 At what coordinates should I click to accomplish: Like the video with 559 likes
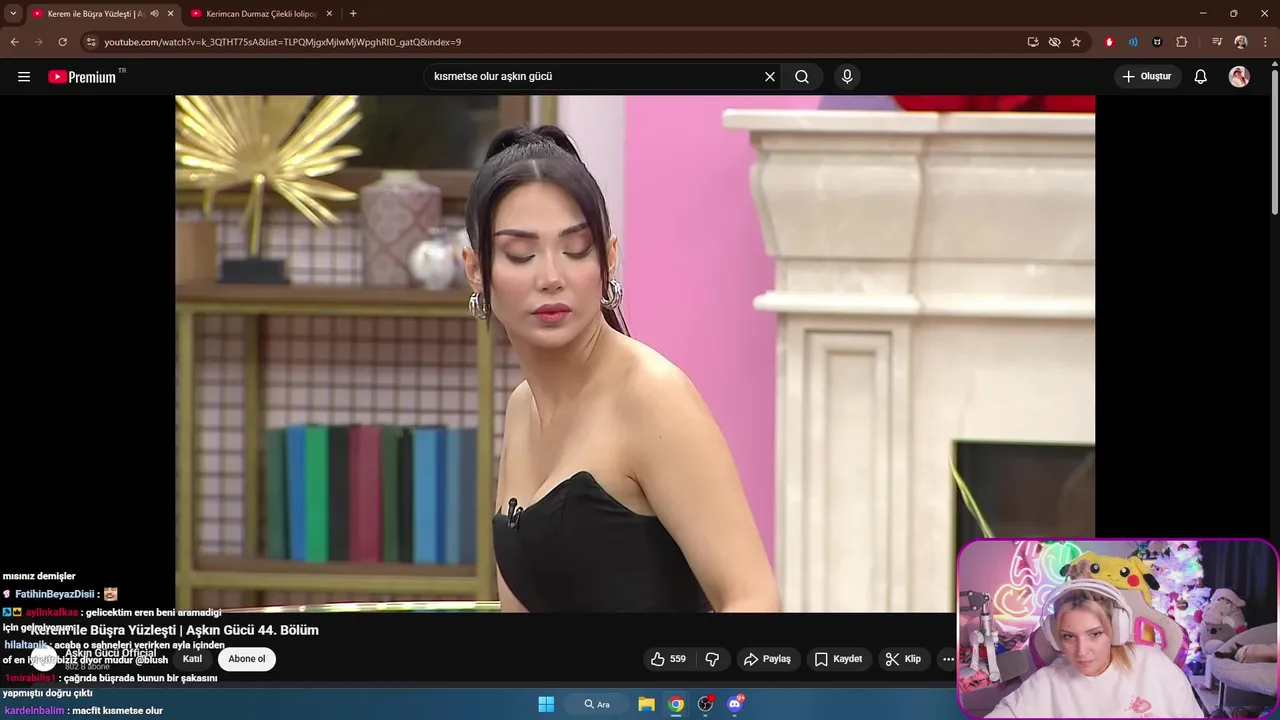click(x=668, y=659)
